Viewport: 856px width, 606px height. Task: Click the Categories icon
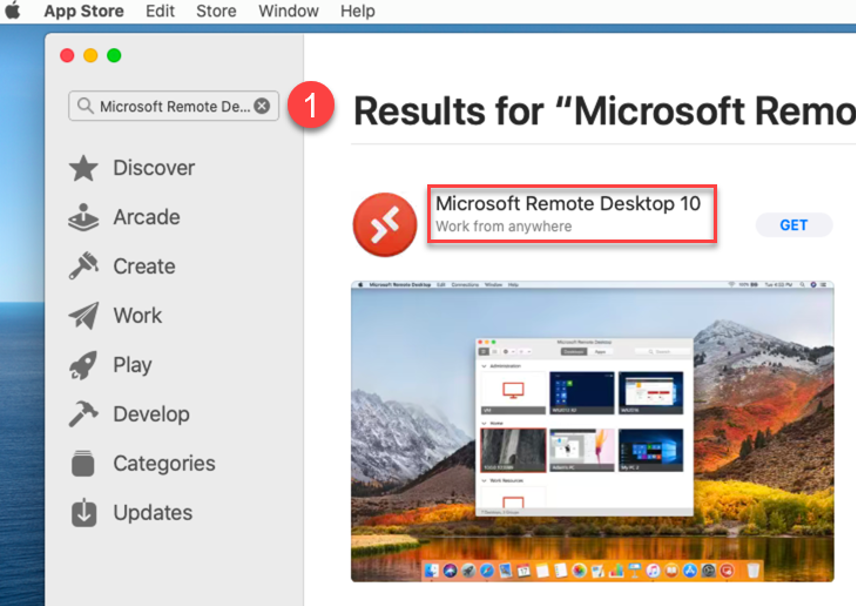(83, 463)
